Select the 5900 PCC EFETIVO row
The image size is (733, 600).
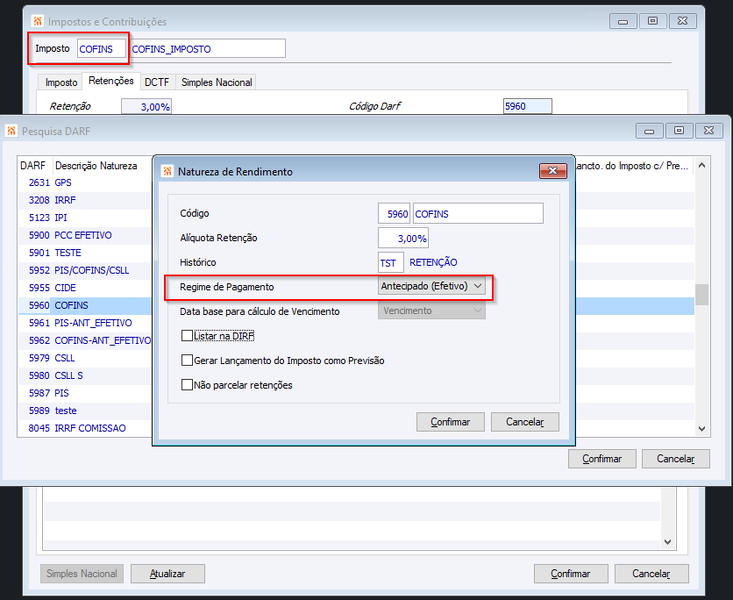point(85,235)
